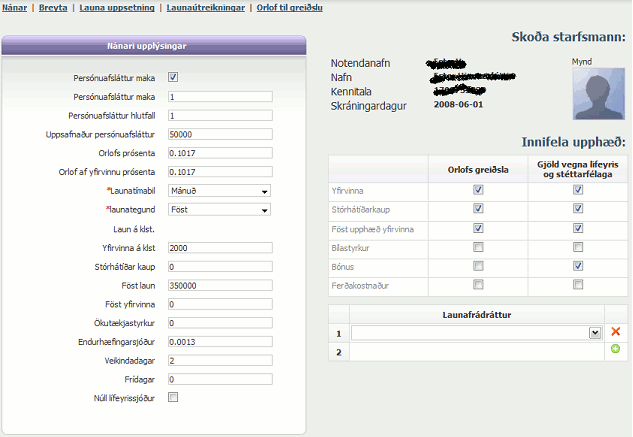Click the Ökutækjastyrkur field

[x=220, y=323]
